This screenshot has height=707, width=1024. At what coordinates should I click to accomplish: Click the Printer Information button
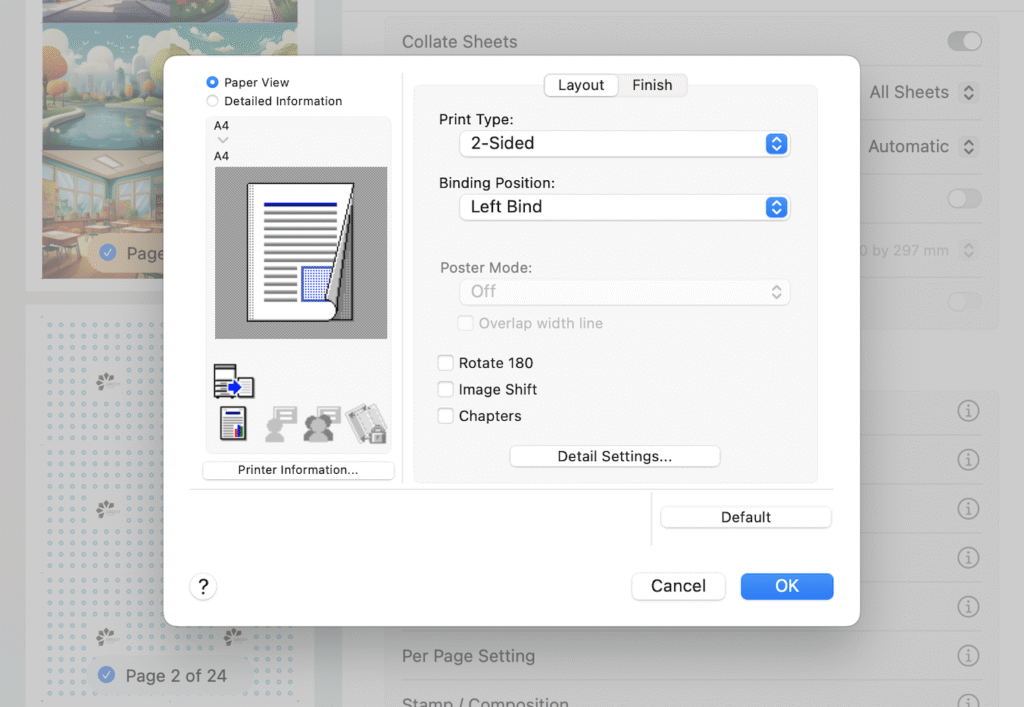pos(298,470)
